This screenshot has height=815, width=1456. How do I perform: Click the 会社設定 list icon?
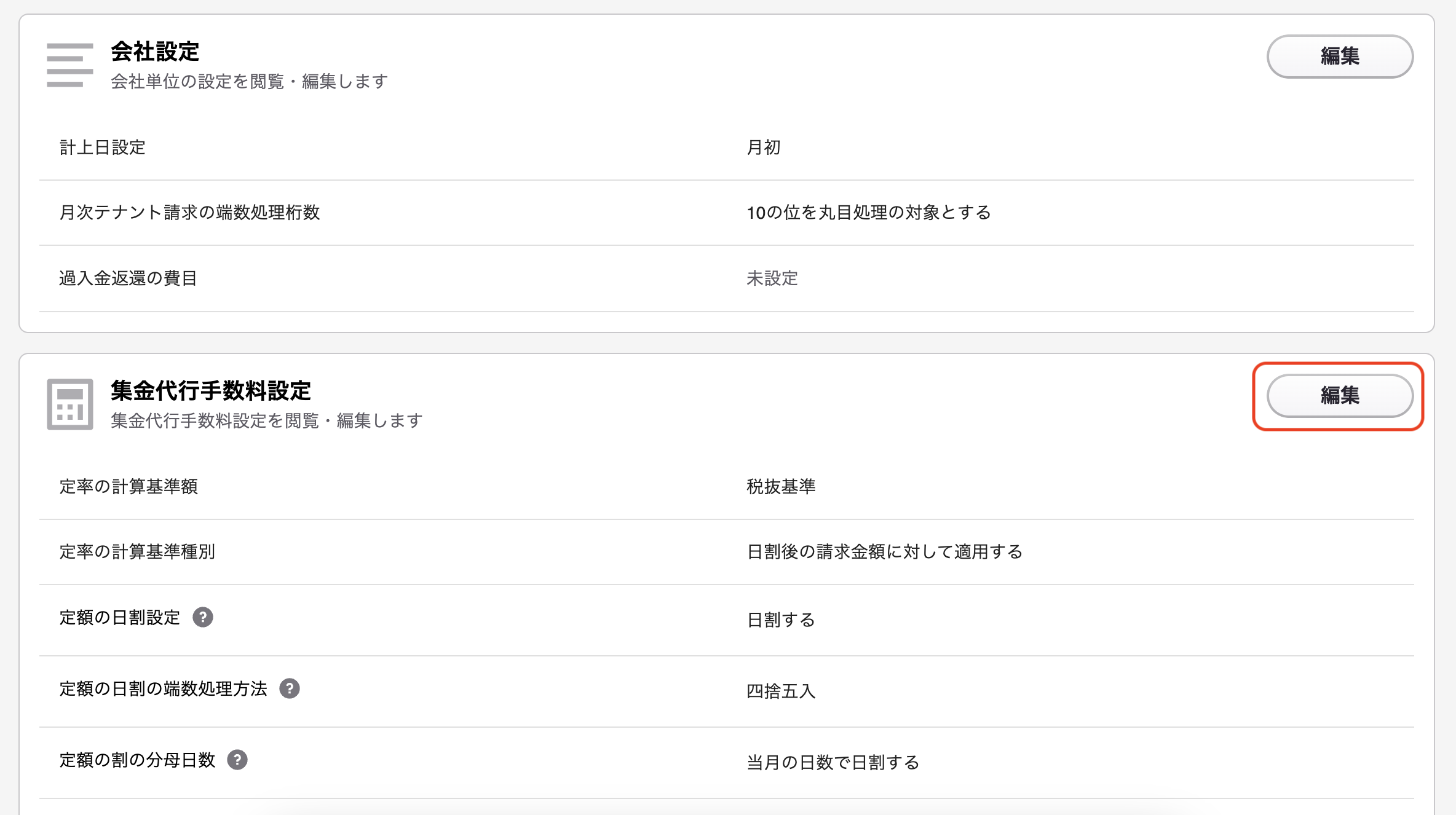pos(70,65)
